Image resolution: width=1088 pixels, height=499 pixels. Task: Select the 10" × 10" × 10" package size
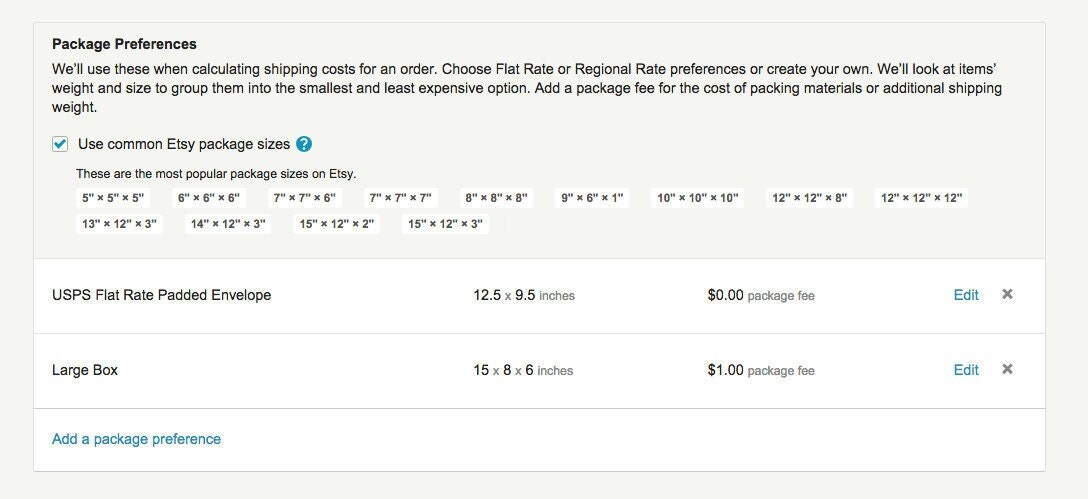pos(698,198)
